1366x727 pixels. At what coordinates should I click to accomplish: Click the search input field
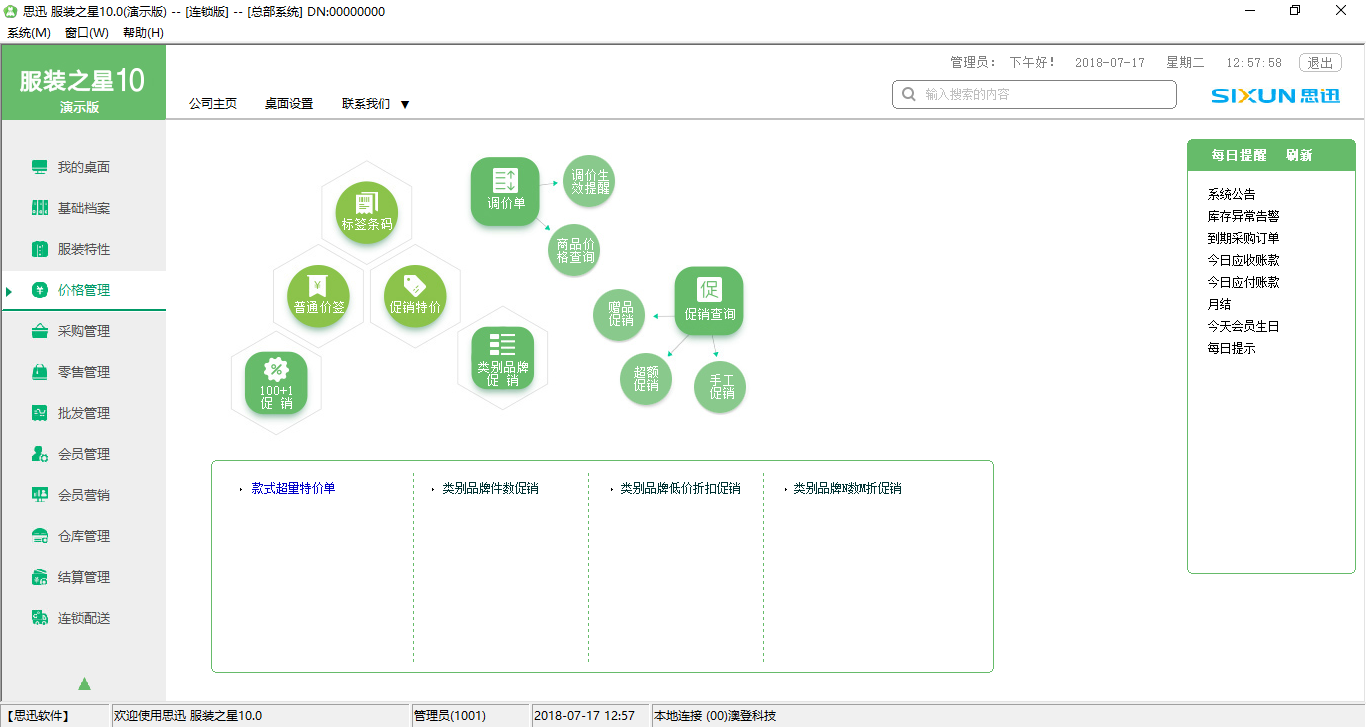tap(1034, 94)
